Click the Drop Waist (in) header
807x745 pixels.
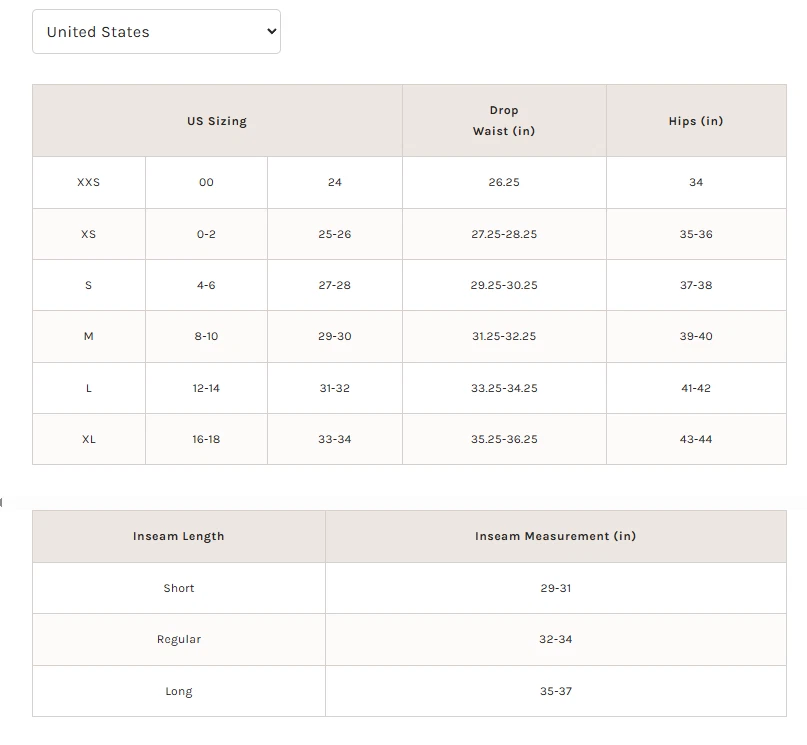click(504, 121)
